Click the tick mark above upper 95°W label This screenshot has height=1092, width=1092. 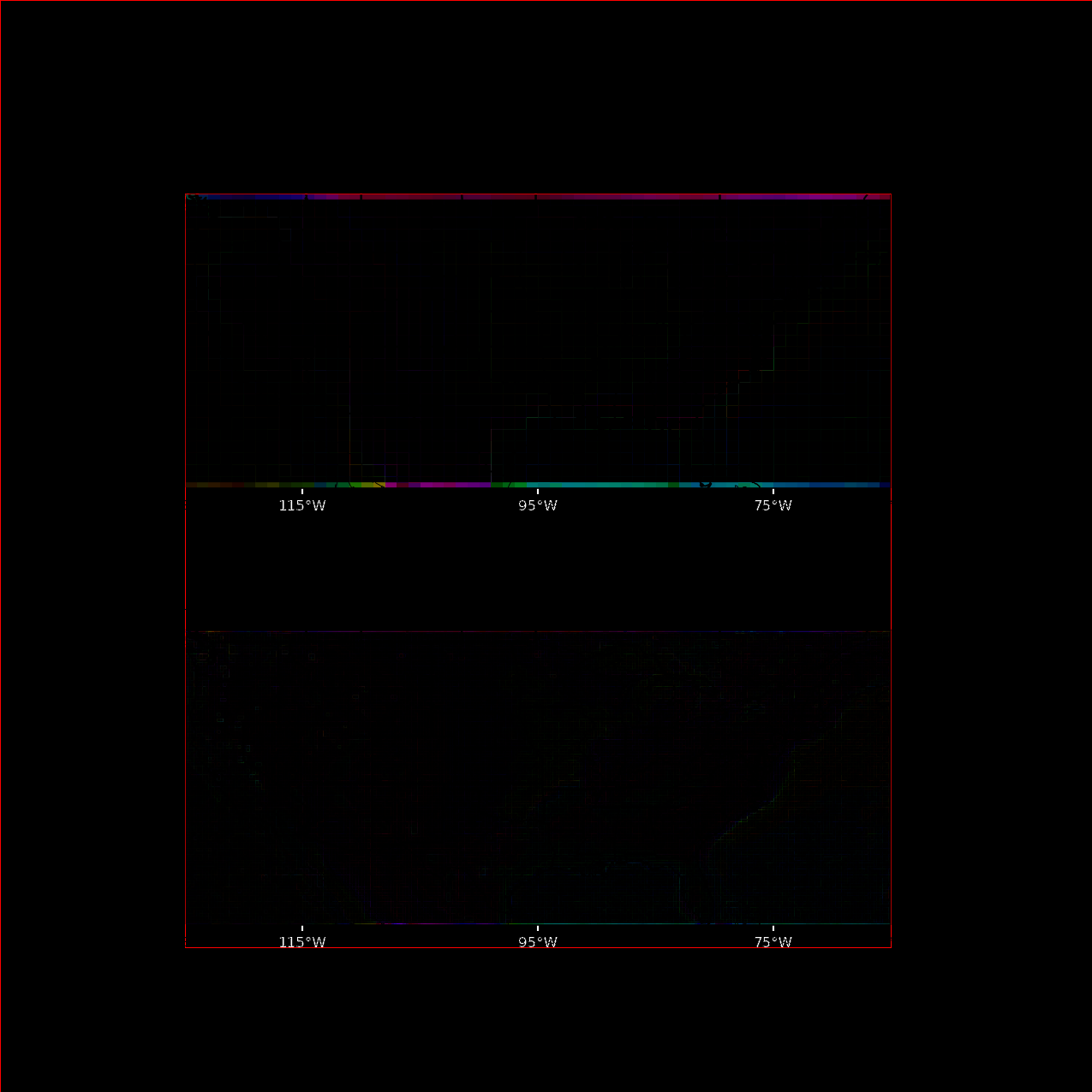coord(538,492)
